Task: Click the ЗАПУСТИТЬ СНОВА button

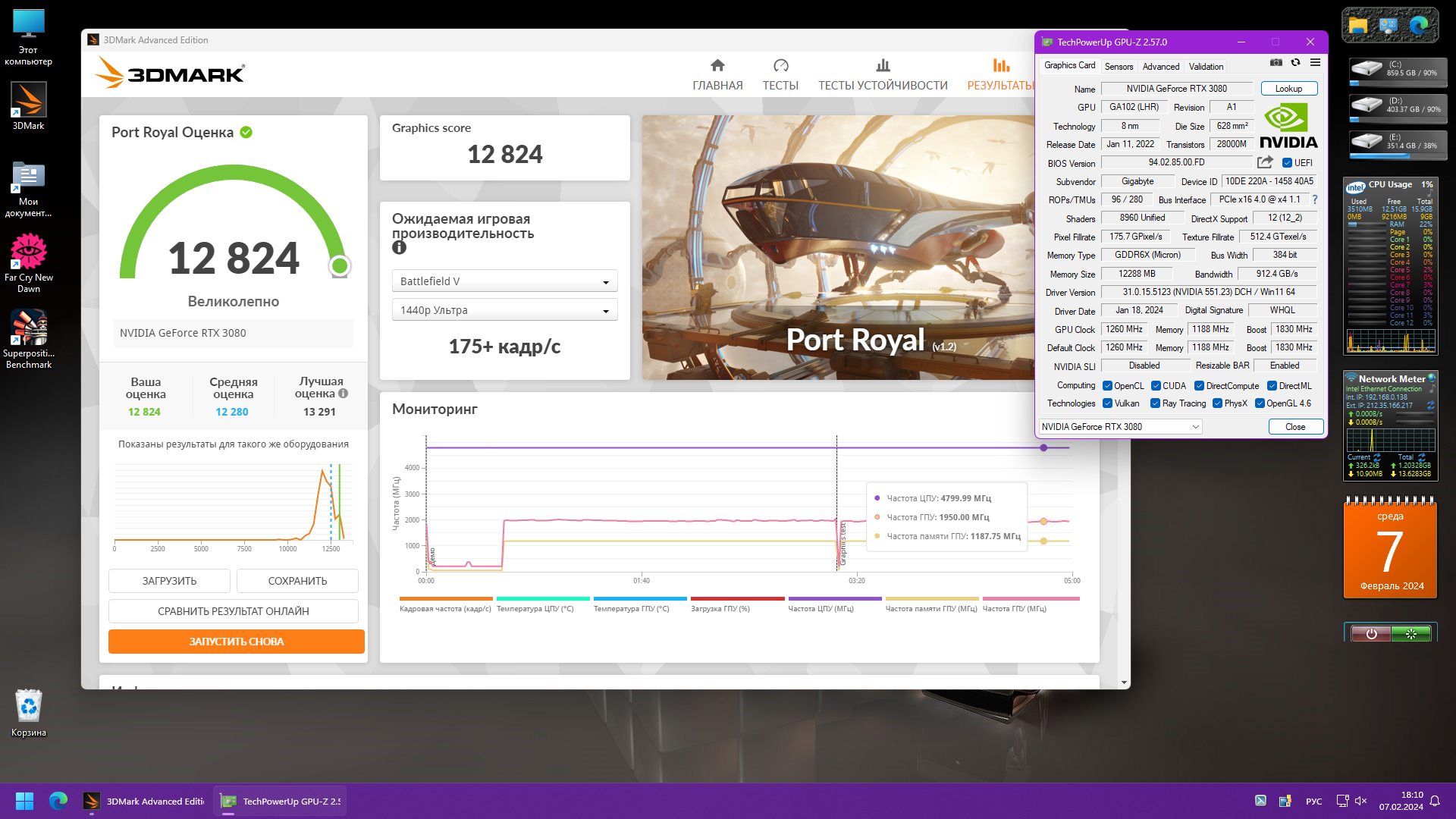Action: (236, 642)
